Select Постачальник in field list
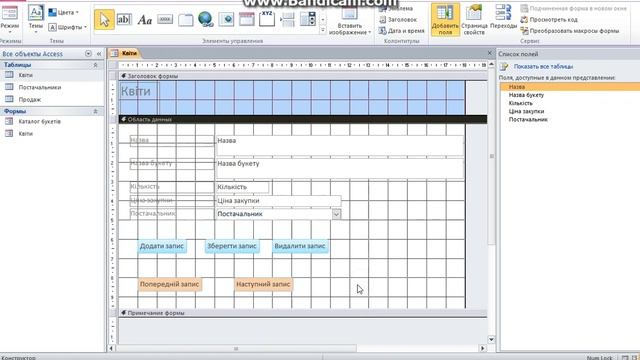640x360 pixels. click(570, 120)
